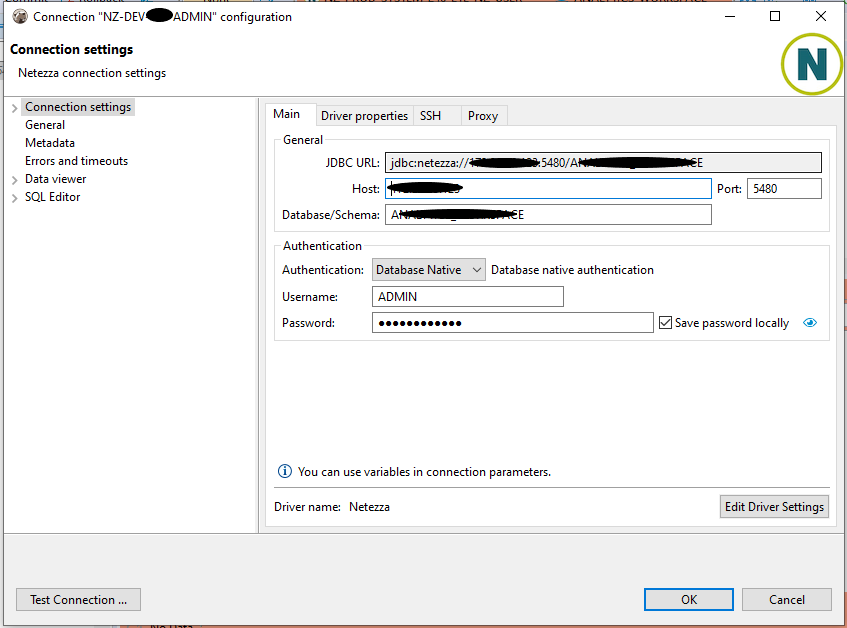The height and width of the screenshot is (628, 847).
Task: Click the DBeaver icon in the title bar
Action: [x=20, y=15]
